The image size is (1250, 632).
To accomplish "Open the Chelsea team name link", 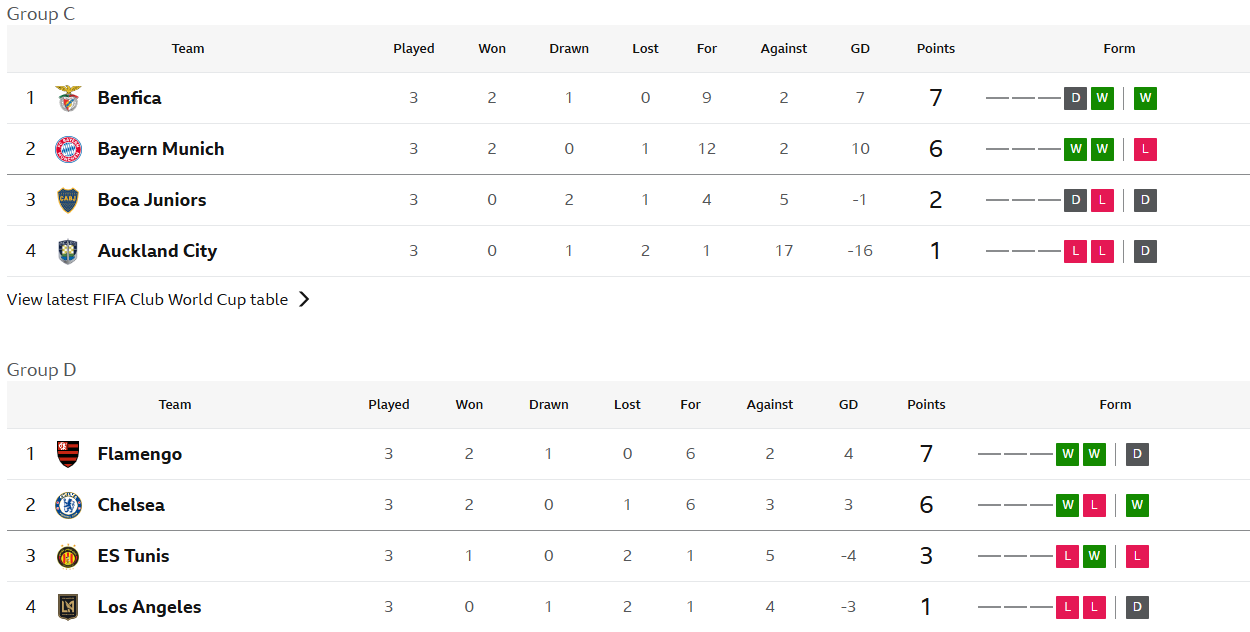I will click(x=131, y=505).
